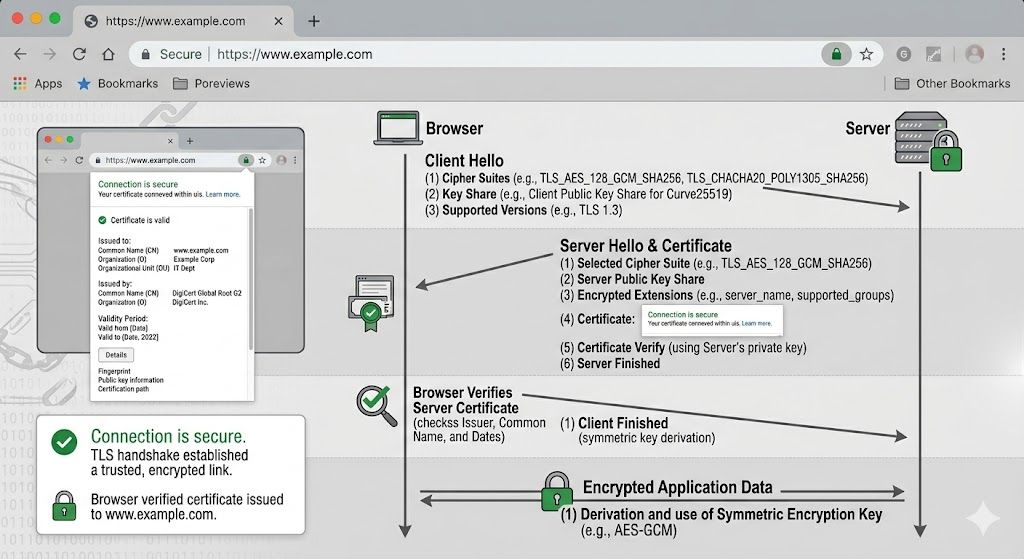Click the browser forward arrow
Viewport: 1024px width, 559px height.
coord(50,54)
